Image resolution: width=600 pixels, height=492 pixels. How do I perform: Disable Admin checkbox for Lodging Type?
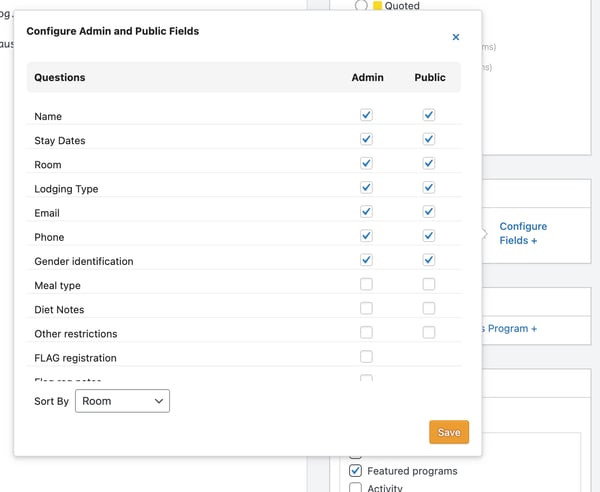tap(366, 187)
